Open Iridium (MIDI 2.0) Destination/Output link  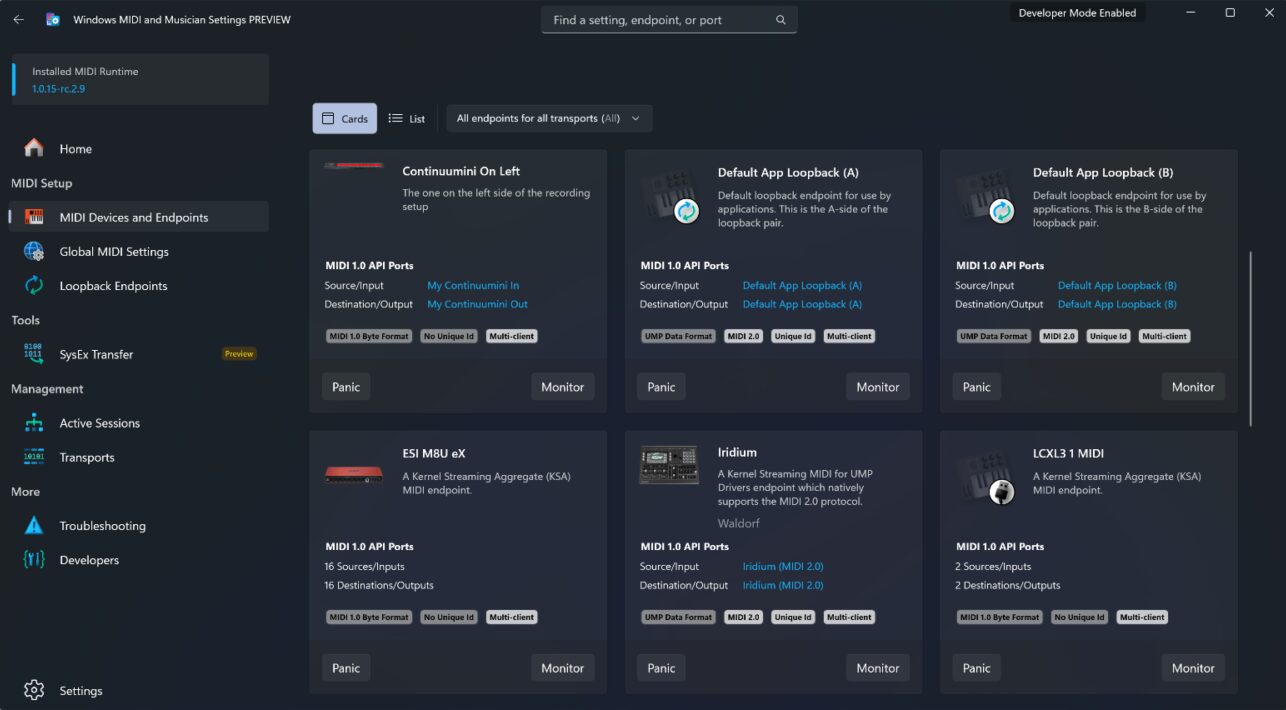coord(783,585)
